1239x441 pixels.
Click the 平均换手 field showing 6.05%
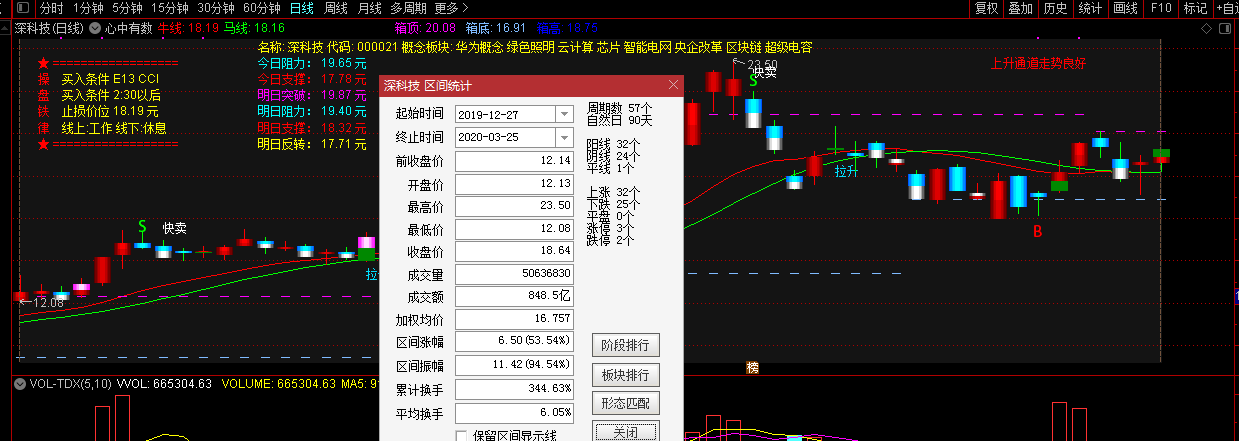[514, 411]
